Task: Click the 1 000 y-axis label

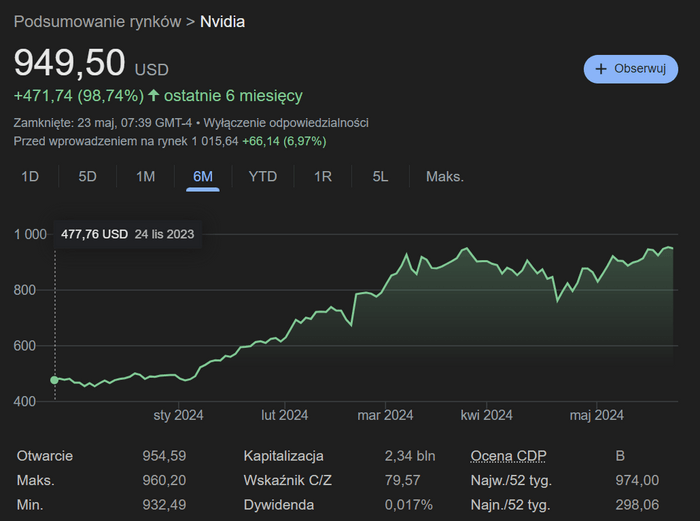Action: [30, 234]
